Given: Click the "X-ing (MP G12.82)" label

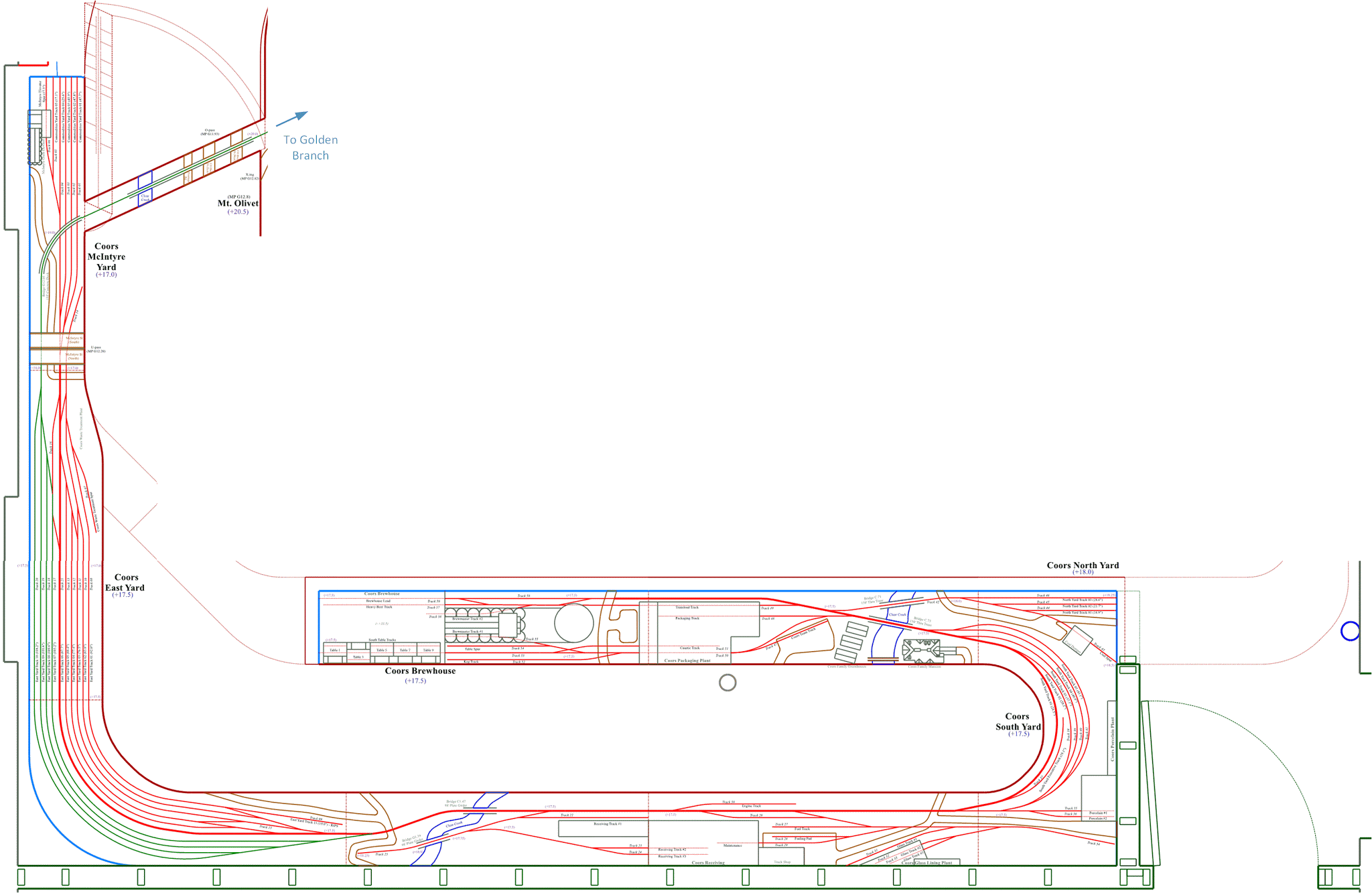Looking at the screenshot, I should [x=250, y=177].
